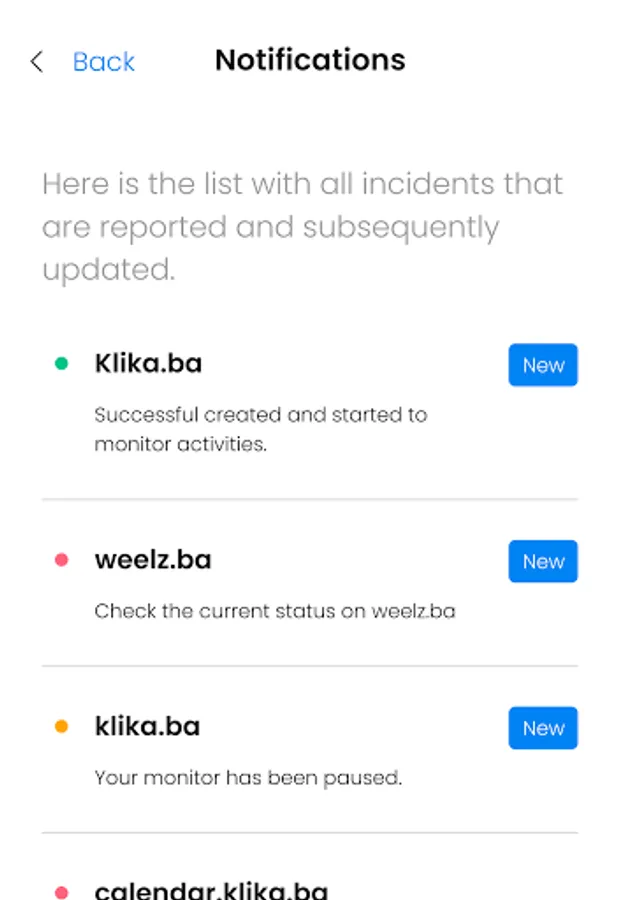Click the divider below the Klika.ba notification
The width and height of the screenshot is (619, 900).
(x=309, y=499)
